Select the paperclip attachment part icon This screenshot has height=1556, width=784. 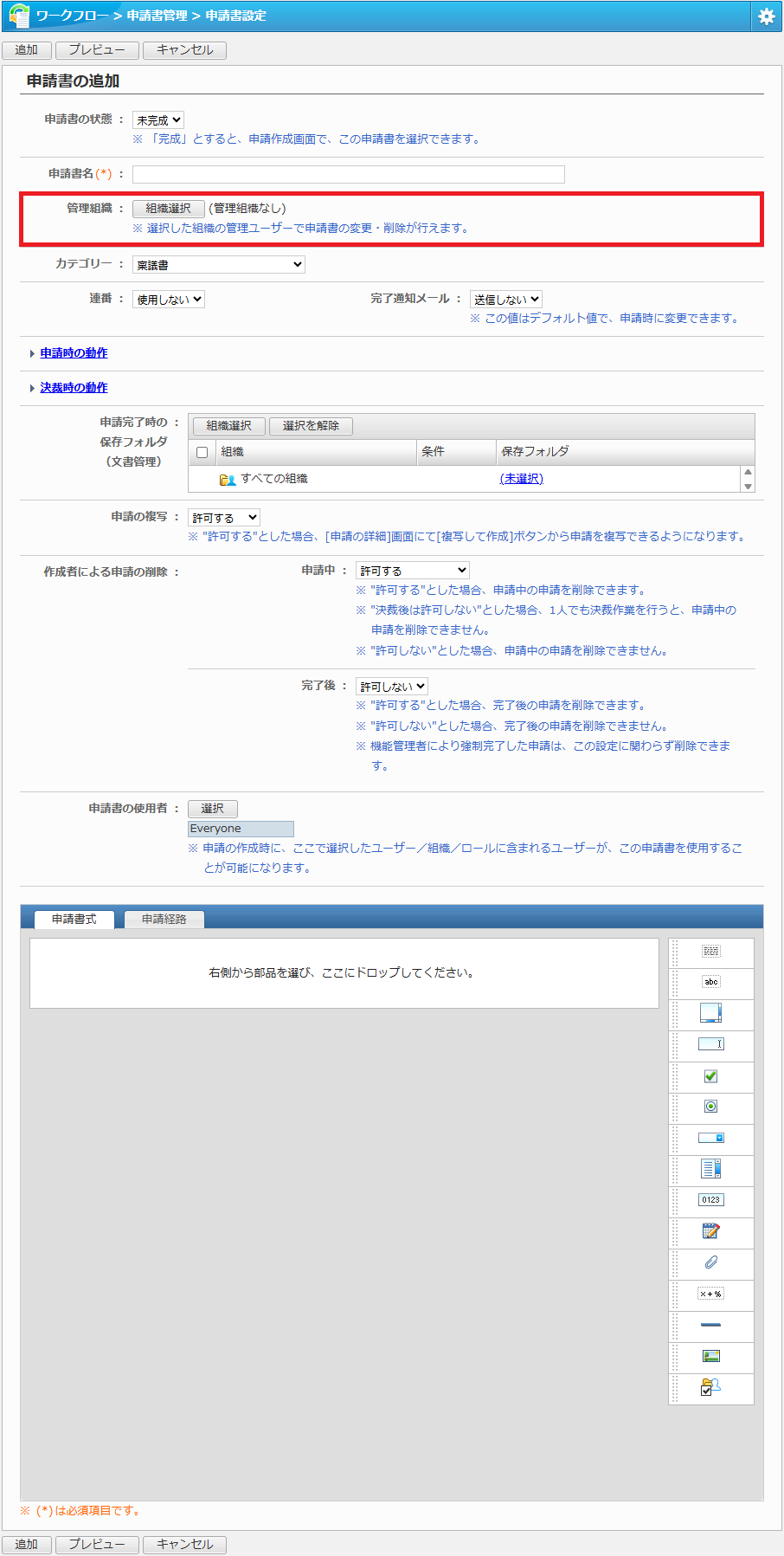point(710,1262)
